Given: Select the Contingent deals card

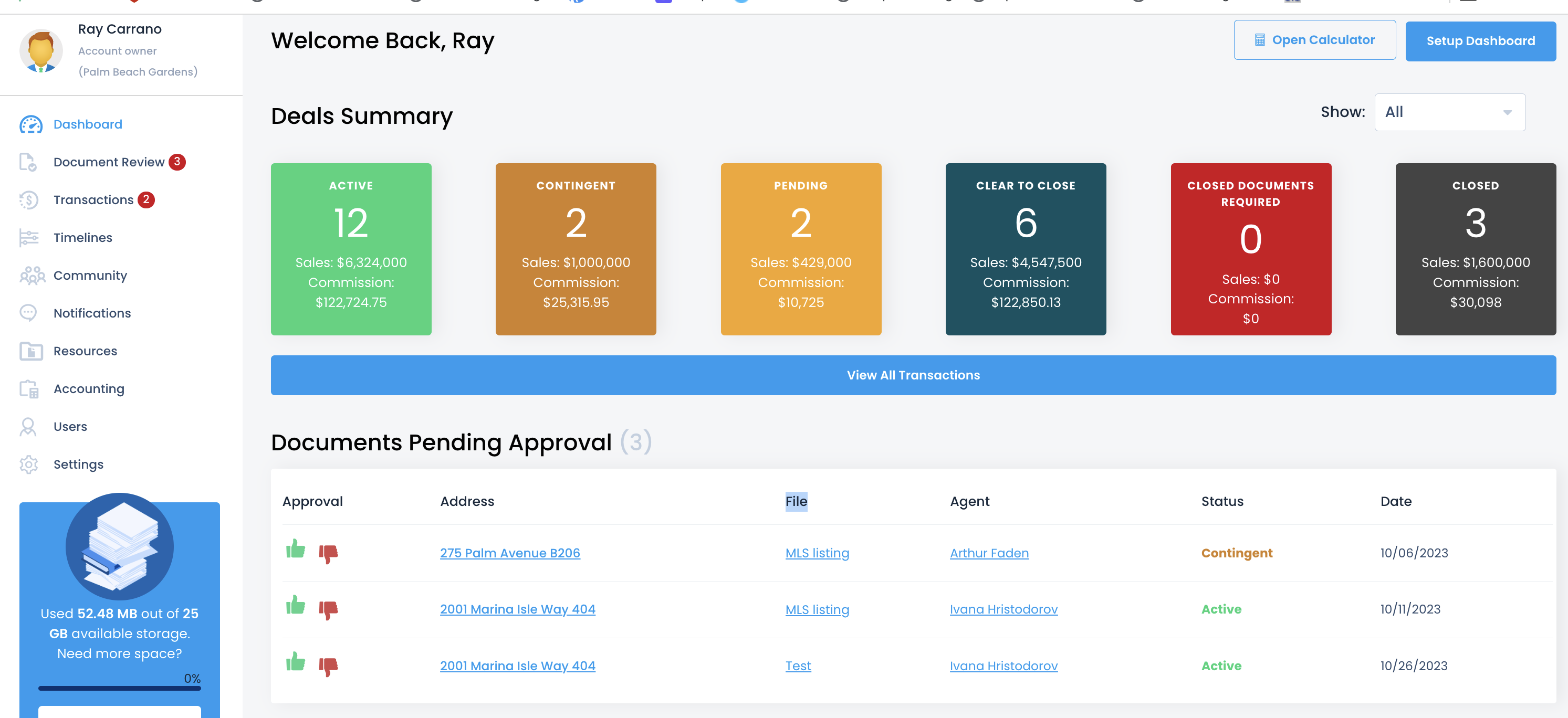Looking at the screenshot, I should [x=576, y=249].
